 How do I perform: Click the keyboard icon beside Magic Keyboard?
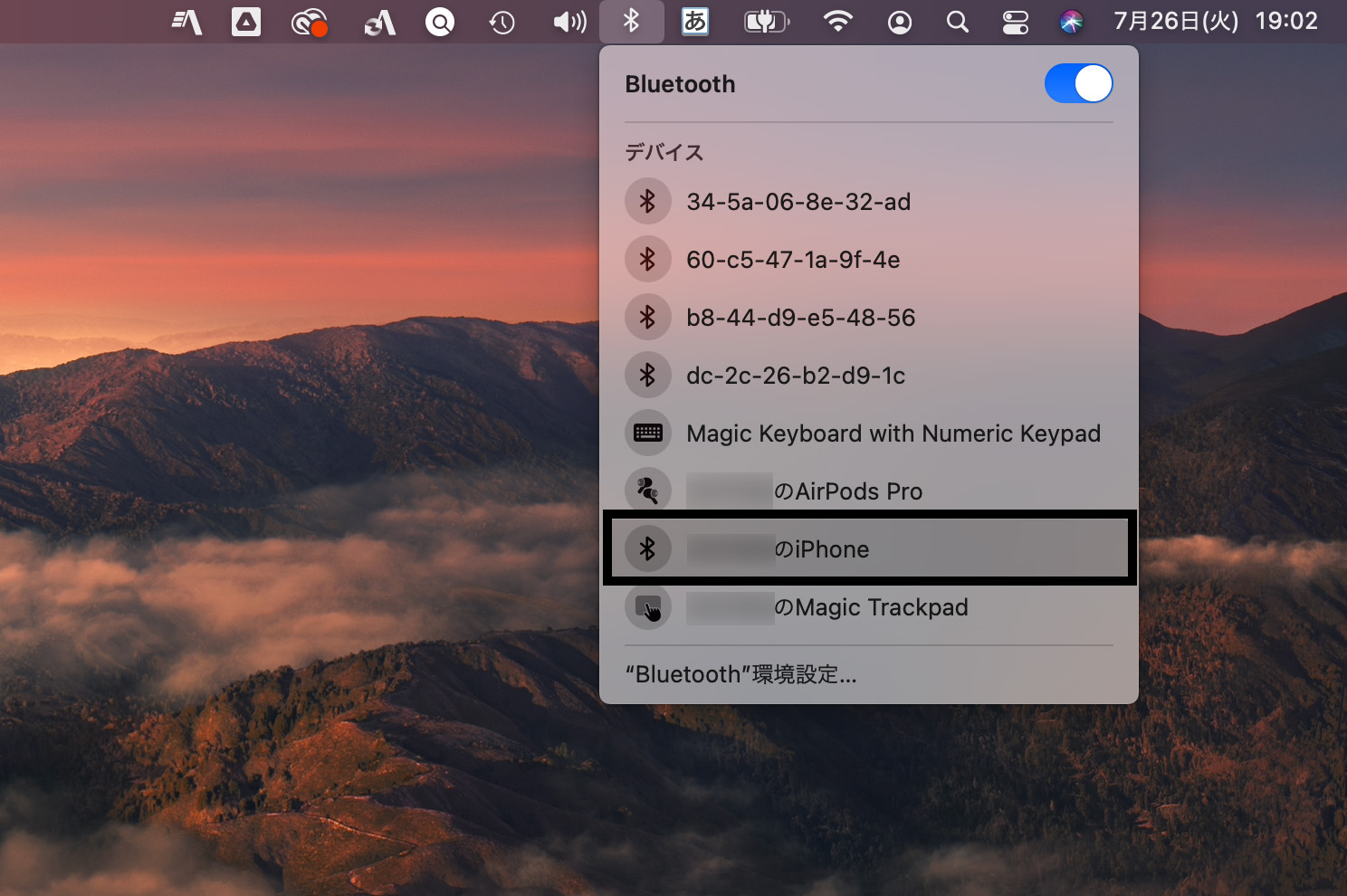647,433
